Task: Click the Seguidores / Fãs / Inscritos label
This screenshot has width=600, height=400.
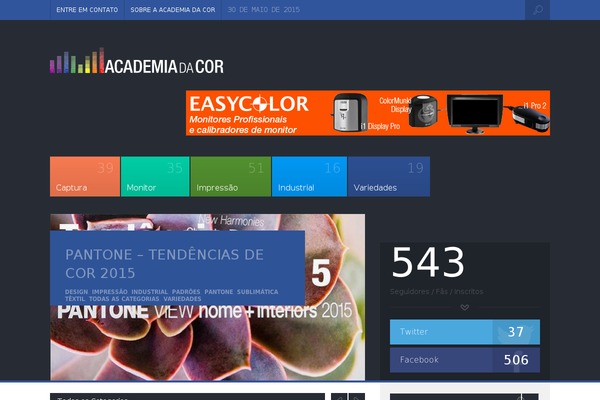Action: click(x=436, y=292)
